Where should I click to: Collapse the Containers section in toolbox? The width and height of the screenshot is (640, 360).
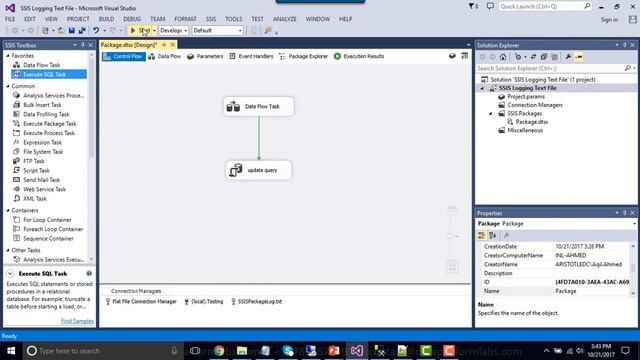pyautogui.click(x=8, y=211)
